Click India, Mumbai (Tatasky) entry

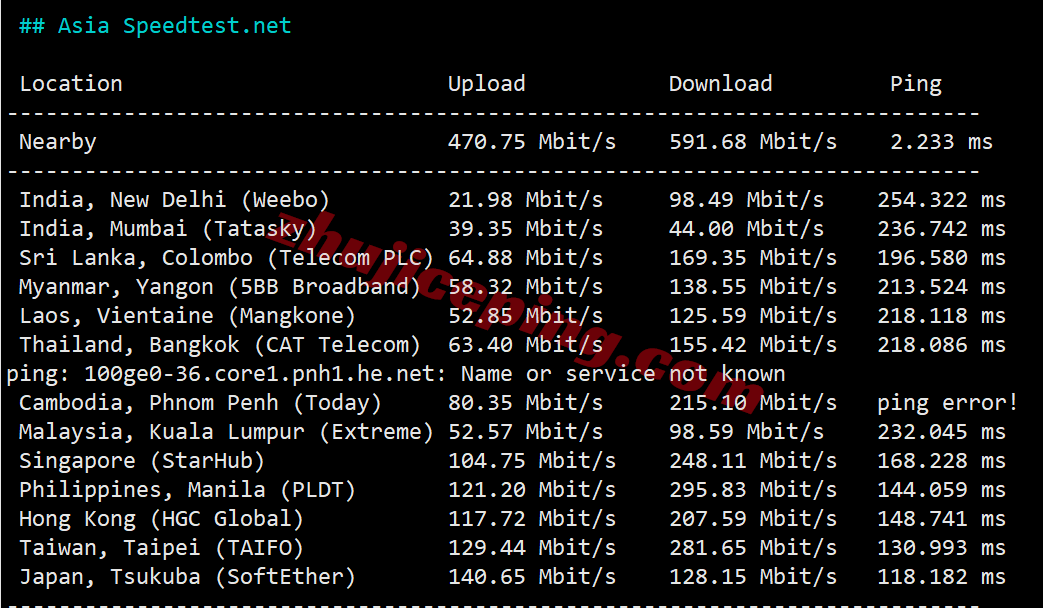pyautogui.click(x=168, y=229)
